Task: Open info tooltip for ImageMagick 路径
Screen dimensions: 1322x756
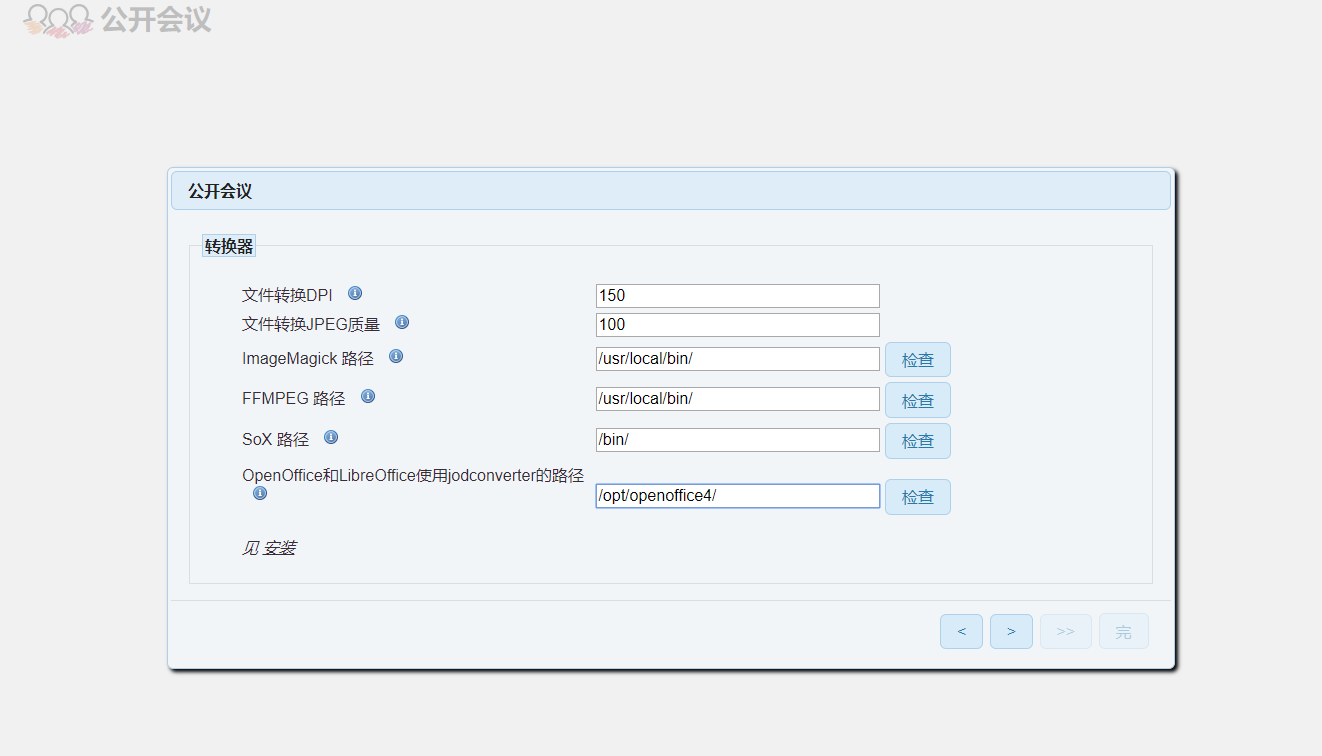Action: (x=396, y=357)
